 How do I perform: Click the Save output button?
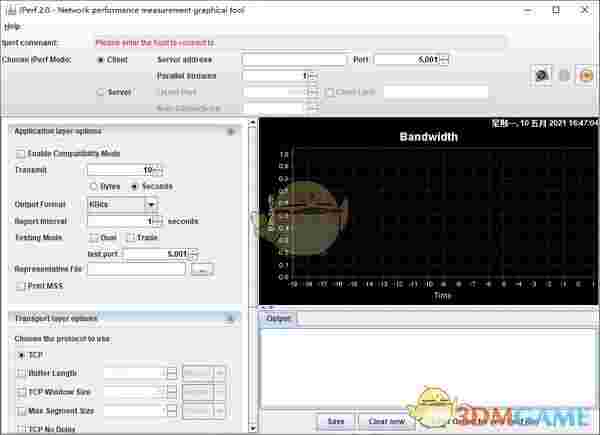[x=336, y=422]
